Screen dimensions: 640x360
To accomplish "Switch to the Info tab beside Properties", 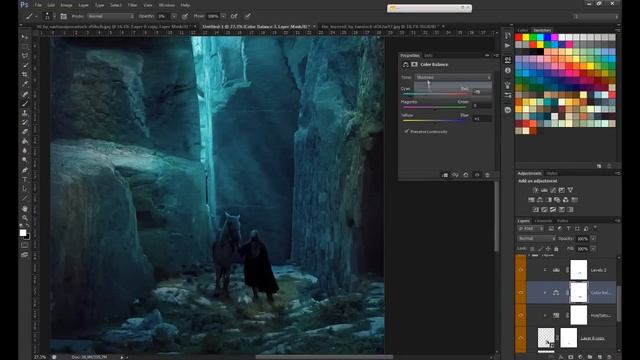I will pyautogui.click(x=428, y=56).
